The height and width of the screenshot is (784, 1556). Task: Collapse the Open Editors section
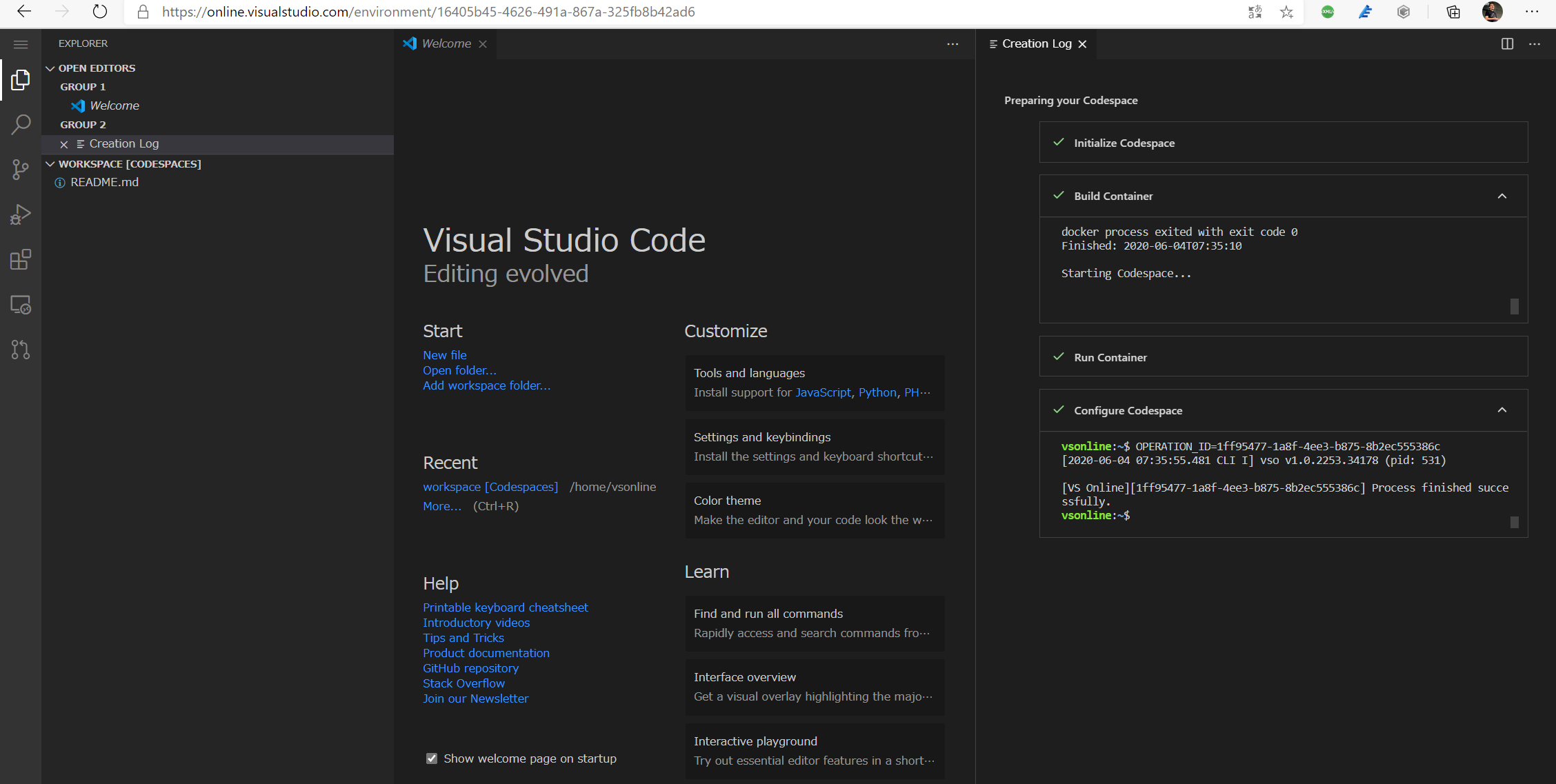(x=50, y=68)
